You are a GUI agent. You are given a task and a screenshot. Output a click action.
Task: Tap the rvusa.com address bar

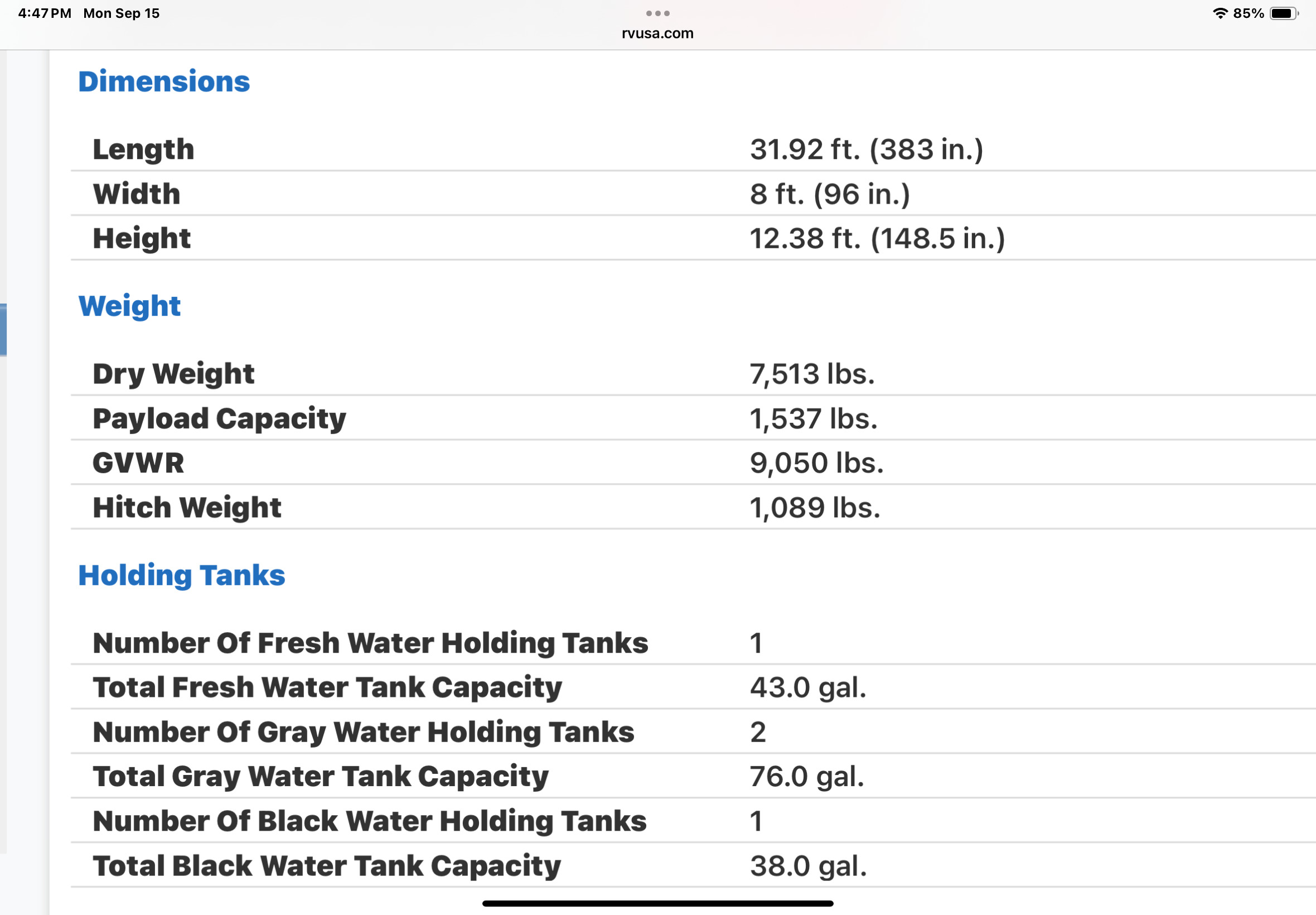[657, 33]
